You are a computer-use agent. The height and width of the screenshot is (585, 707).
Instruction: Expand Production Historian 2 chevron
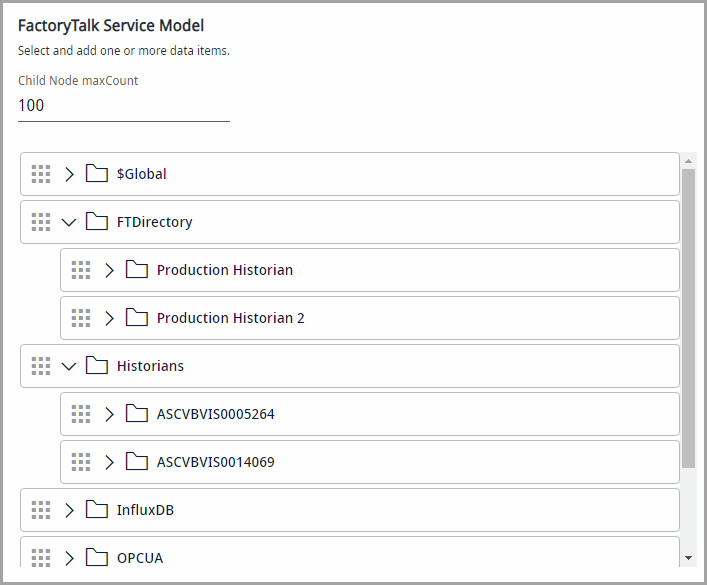(x=109, y=318)
